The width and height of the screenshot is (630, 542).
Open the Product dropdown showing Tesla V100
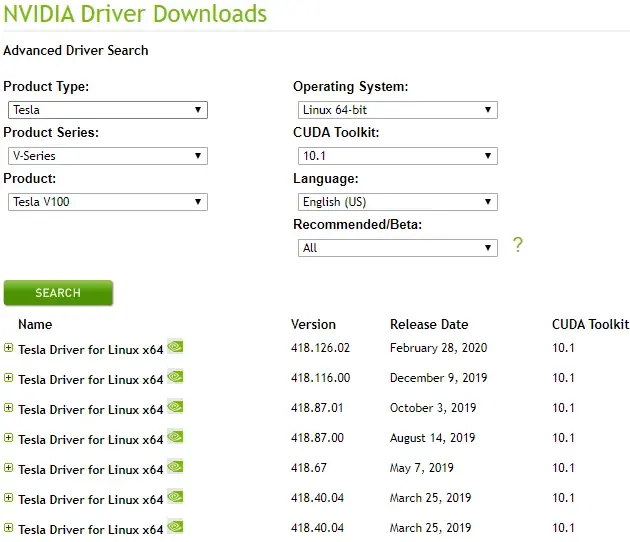108,202
